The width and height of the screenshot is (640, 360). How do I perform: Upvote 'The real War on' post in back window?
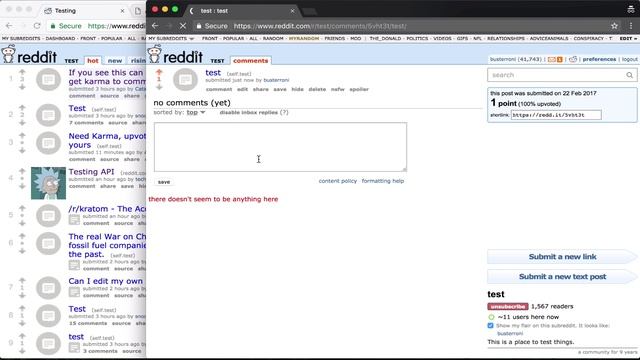click(22, 236)
